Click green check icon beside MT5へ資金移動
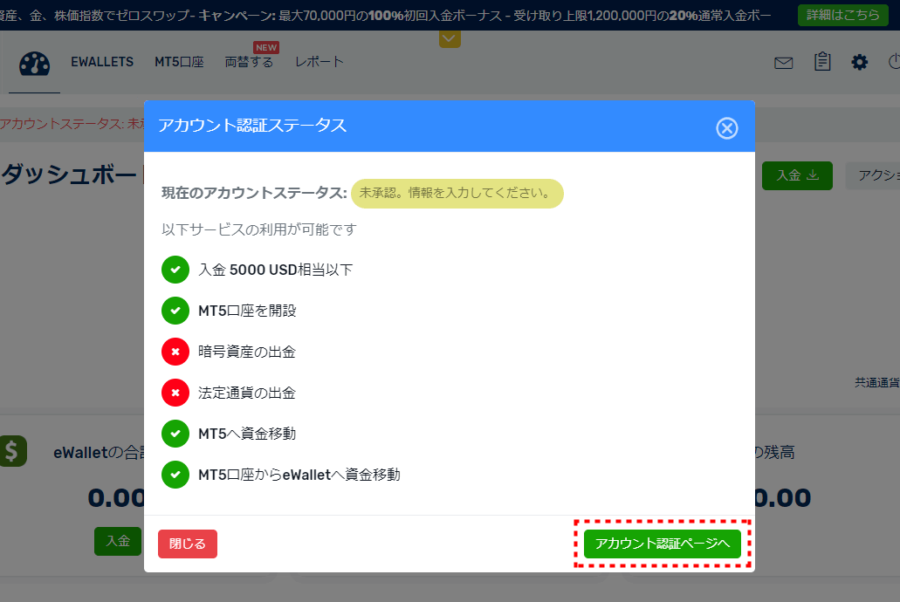This screenshot has width=900, height=602. [175, 433]
